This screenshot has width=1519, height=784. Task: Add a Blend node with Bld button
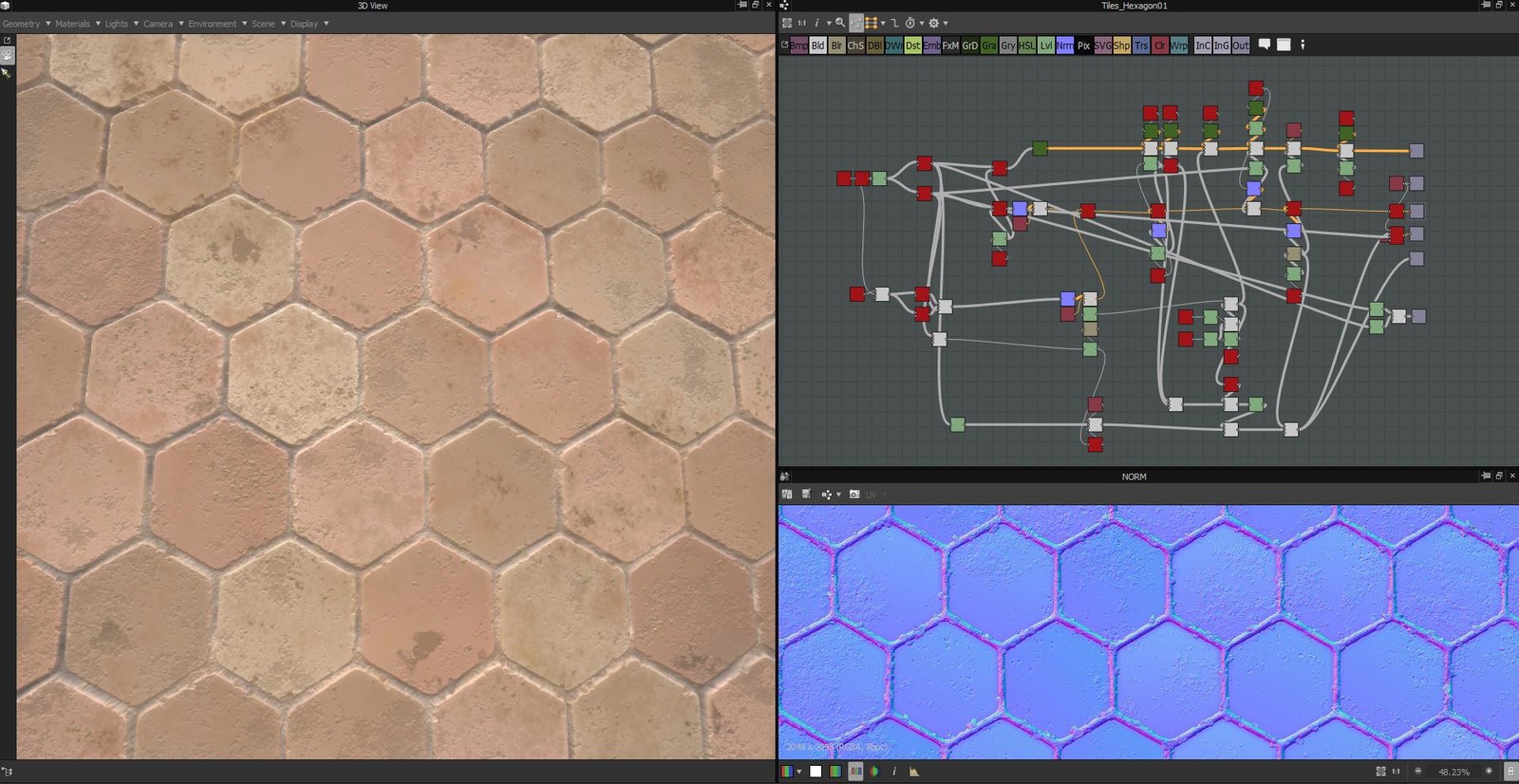click(817, 46)
